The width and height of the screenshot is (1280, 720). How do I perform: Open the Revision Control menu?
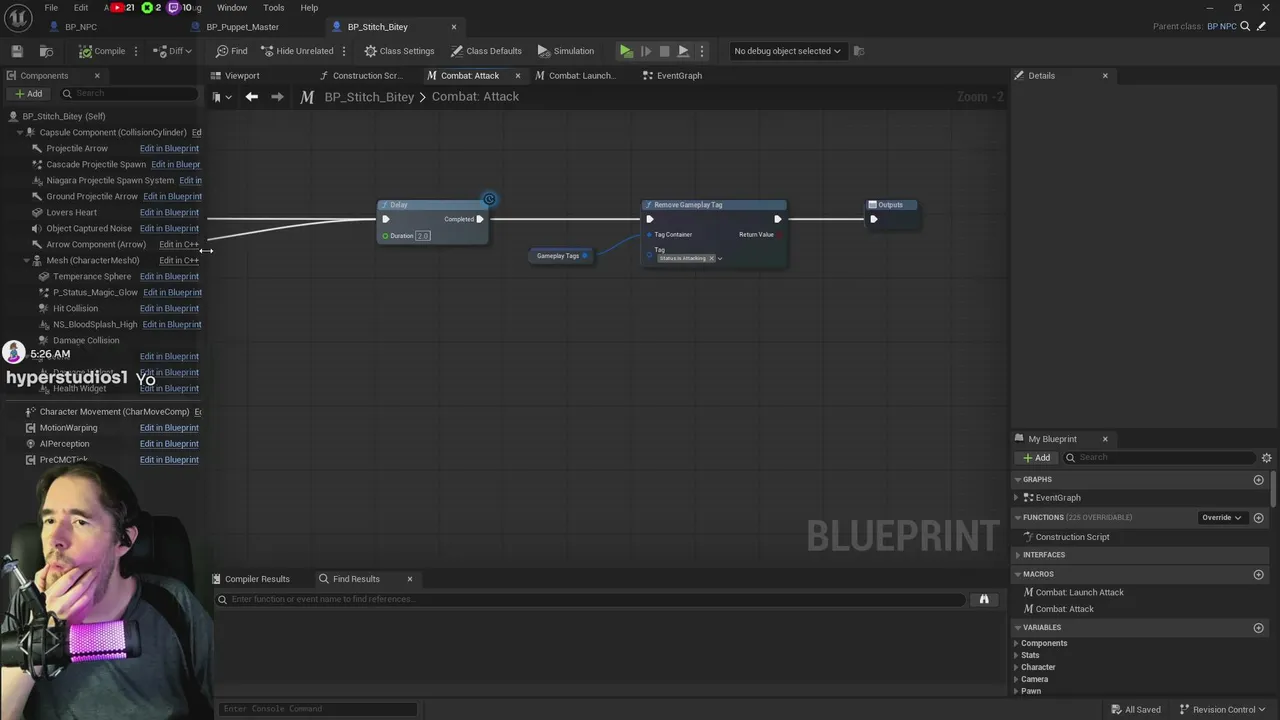coord(1223,710)
